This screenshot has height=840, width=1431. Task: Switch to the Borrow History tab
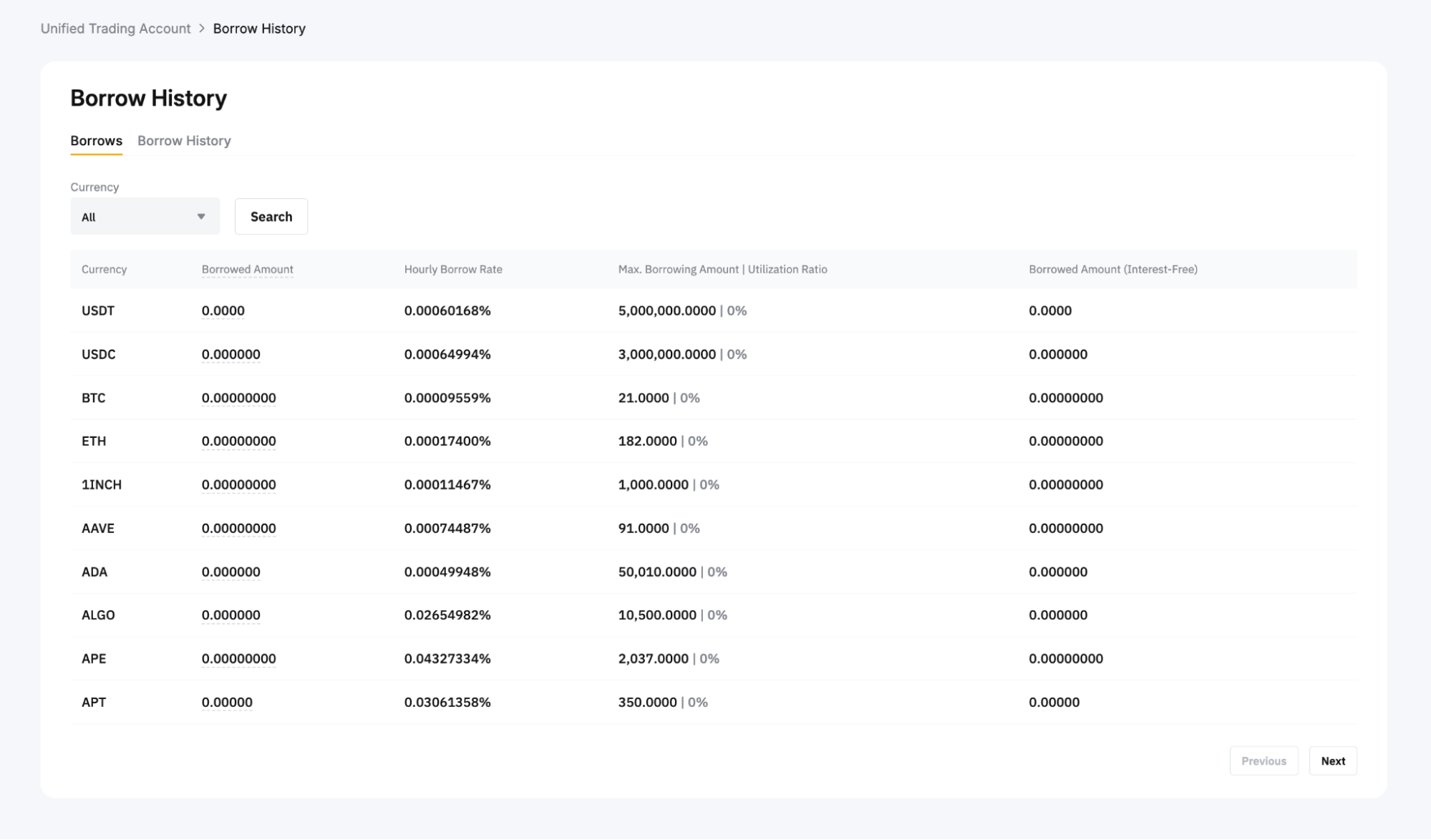point(184,141)
